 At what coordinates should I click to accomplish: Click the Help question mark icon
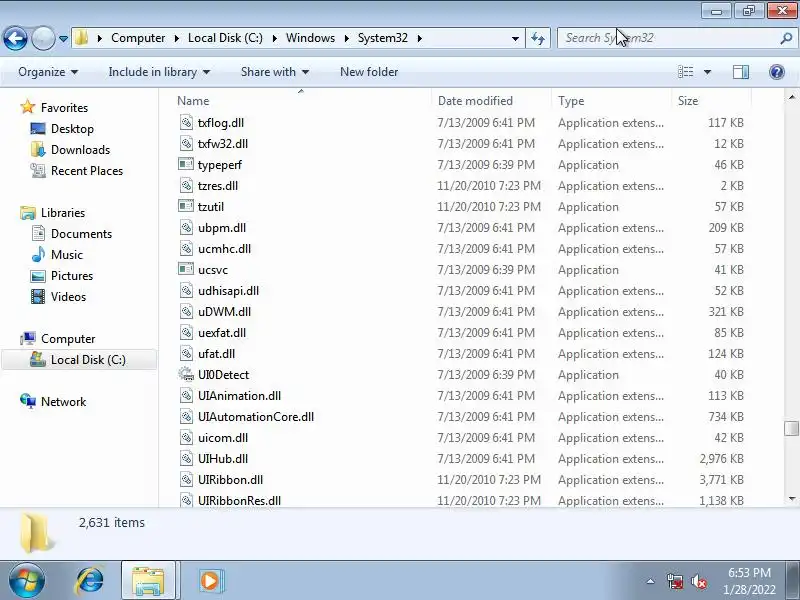(777, 72)
